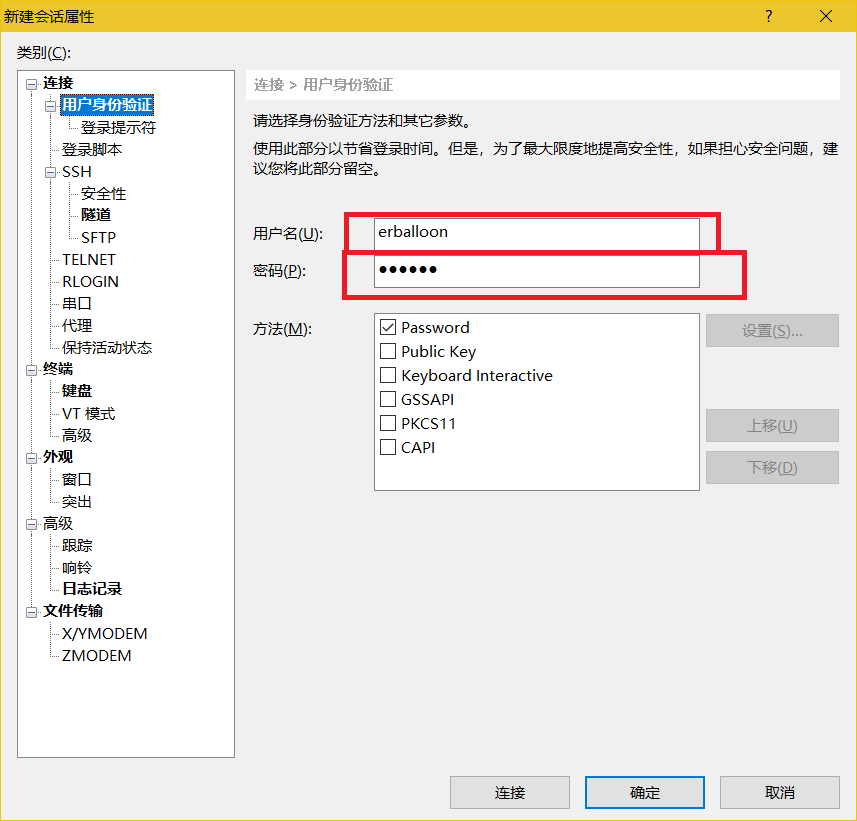Screen dimensions: 857x821
Task: Tick the GSSAPI authentication checkbox
Action: [x=388, y=399]
